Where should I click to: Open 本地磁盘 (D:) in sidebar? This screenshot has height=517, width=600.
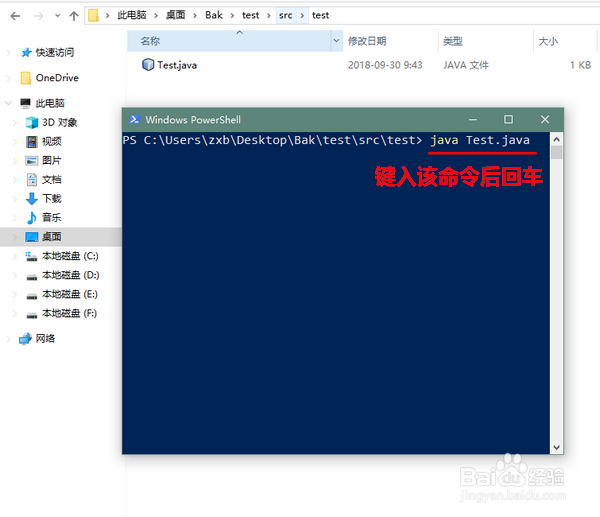coord(70,275)
